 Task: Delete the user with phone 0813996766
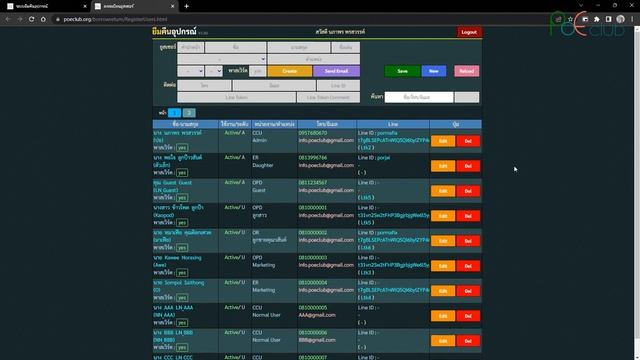coord(468,166)
